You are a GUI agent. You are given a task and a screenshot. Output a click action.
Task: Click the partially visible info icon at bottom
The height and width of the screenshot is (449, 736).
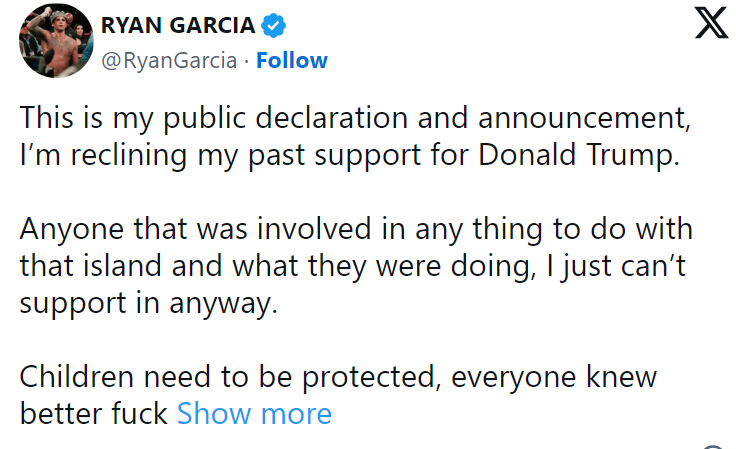point(711,446)
